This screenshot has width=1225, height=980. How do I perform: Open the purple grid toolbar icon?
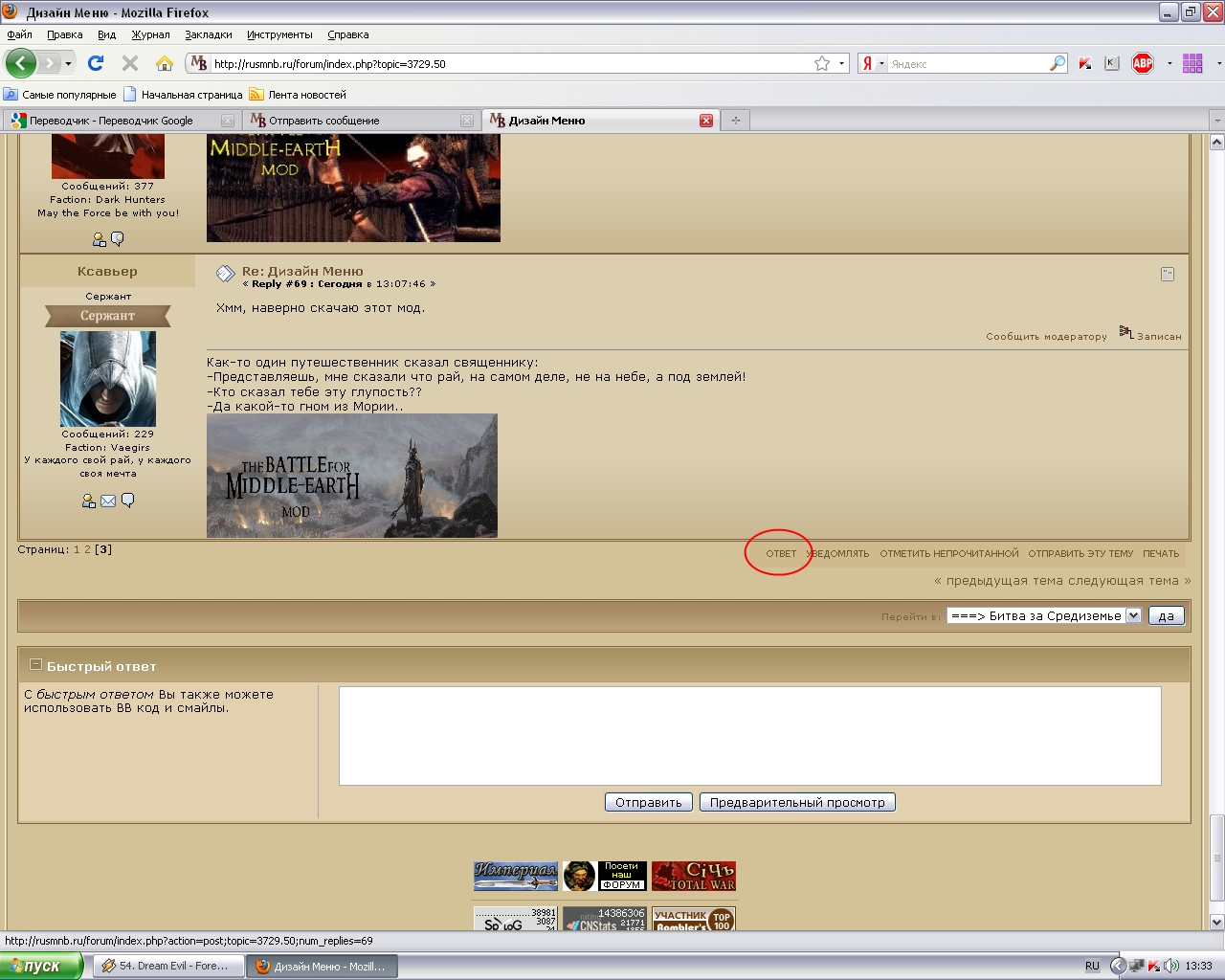(x=1192, y=63)
